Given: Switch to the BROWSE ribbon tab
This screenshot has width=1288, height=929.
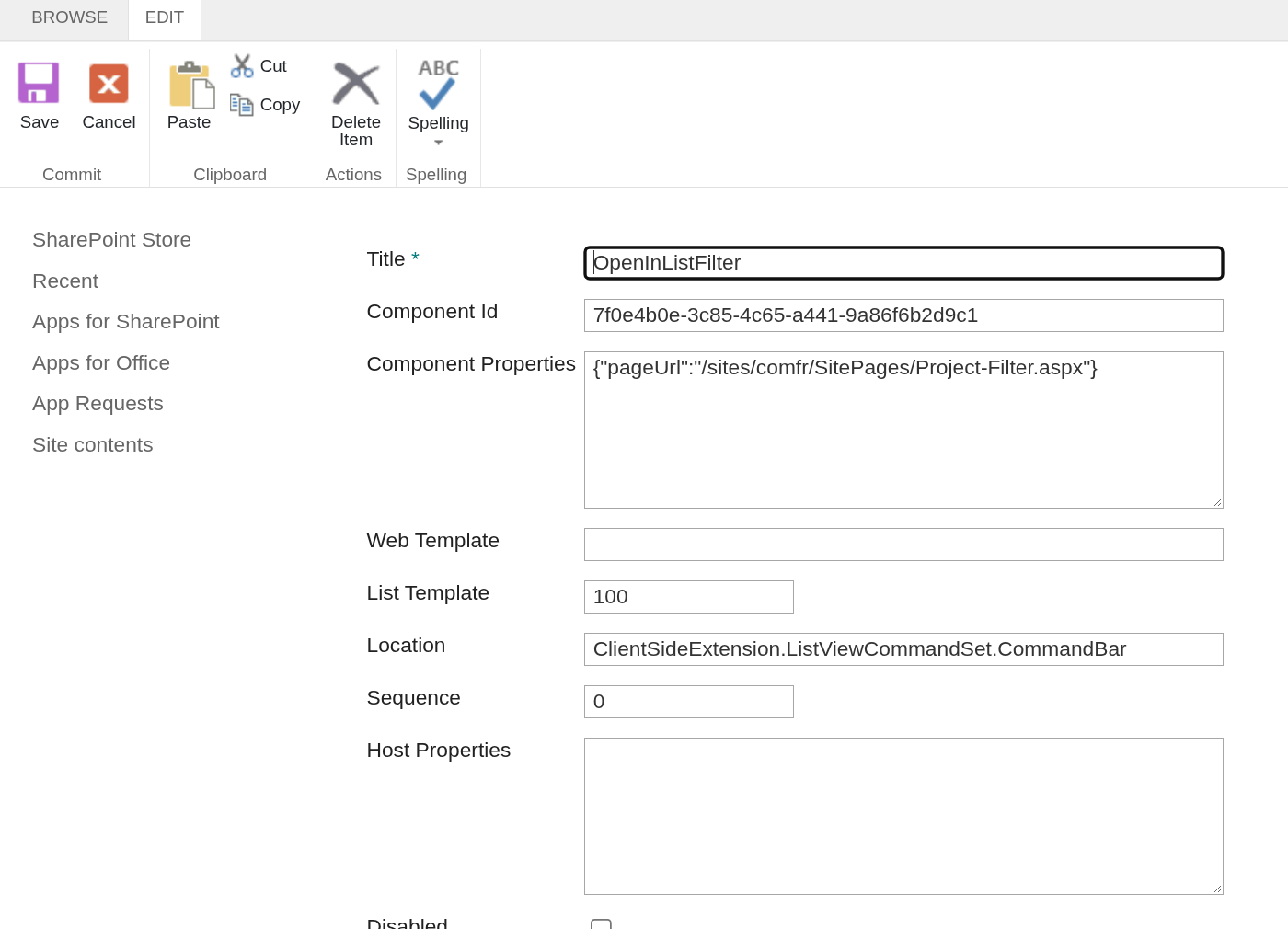Looking at the screenshot, I should 69,17.
